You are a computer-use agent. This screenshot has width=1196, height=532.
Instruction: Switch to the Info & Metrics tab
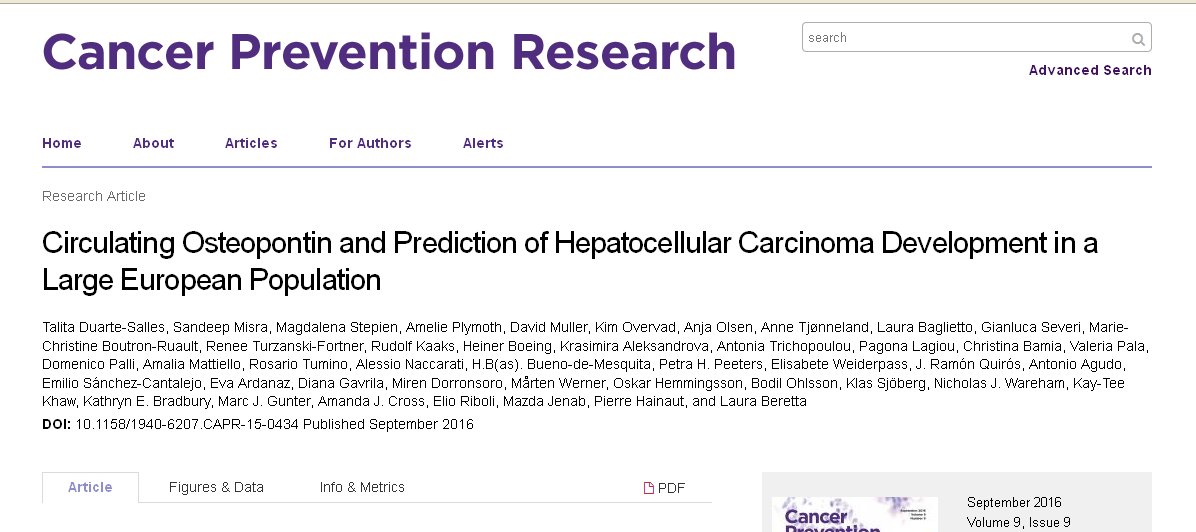coord(362,487)
